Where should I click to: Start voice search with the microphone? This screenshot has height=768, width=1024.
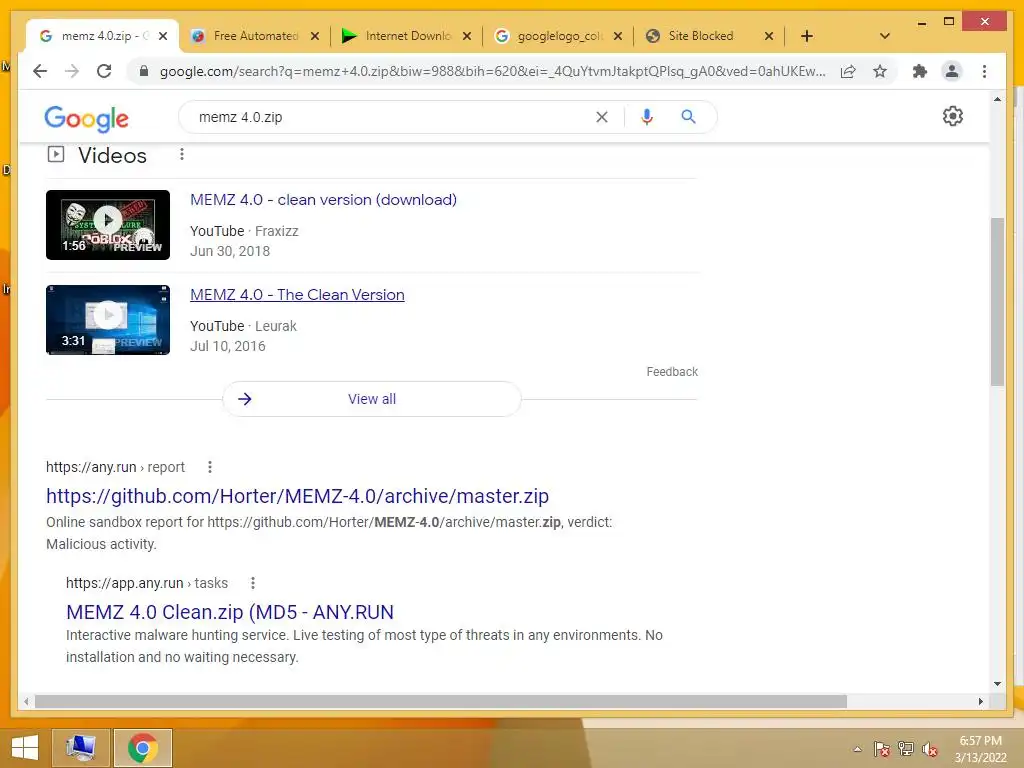click(647, 117)
